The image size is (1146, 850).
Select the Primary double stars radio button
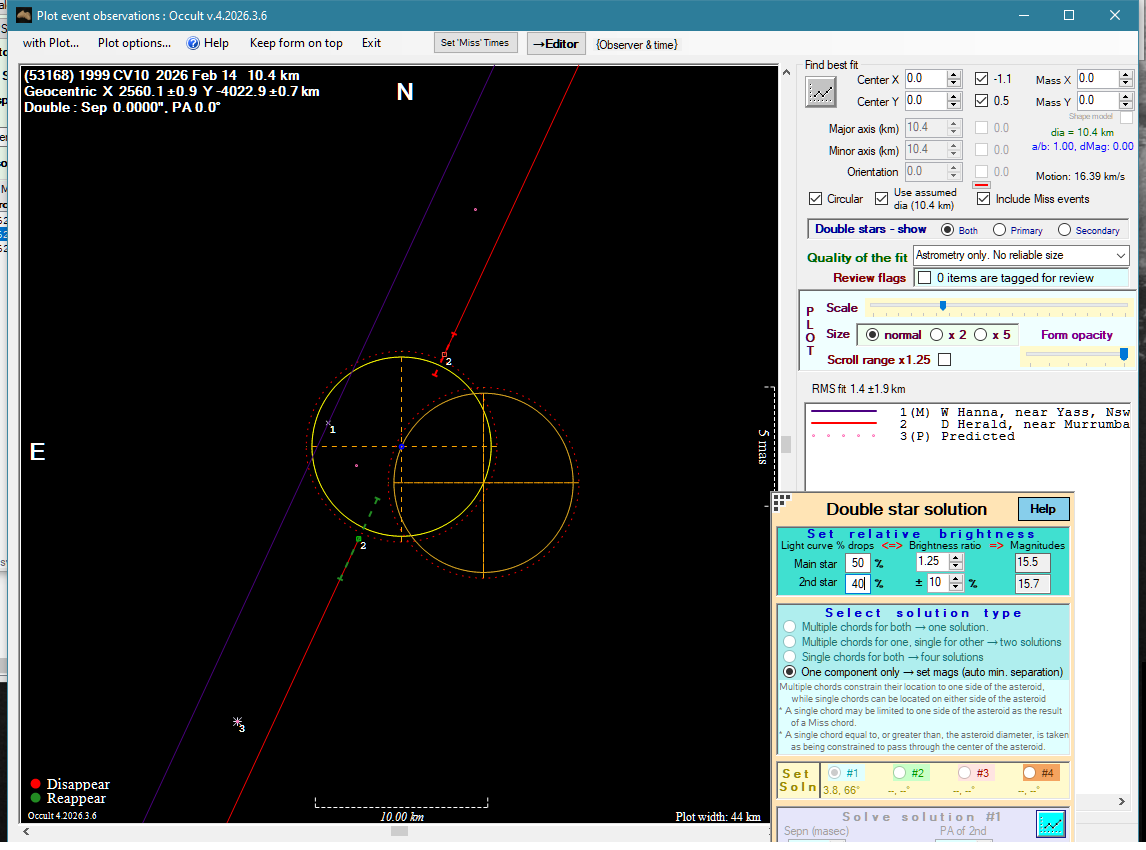[x=999, y=230]
